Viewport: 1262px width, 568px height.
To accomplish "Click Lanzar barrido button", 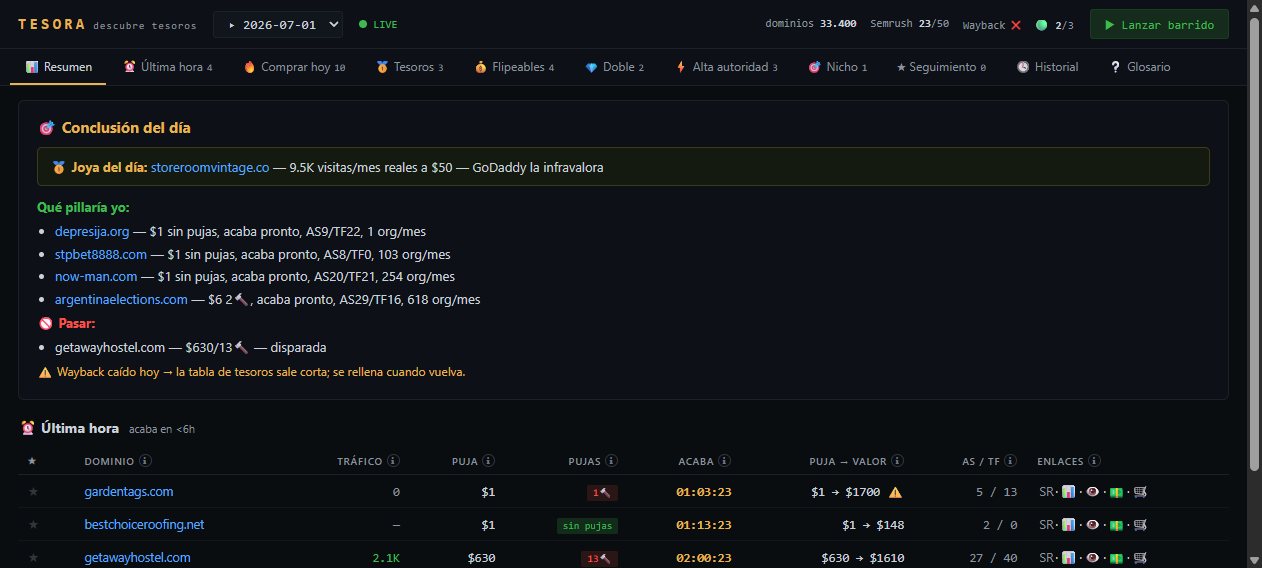I will pos(1159,24).
